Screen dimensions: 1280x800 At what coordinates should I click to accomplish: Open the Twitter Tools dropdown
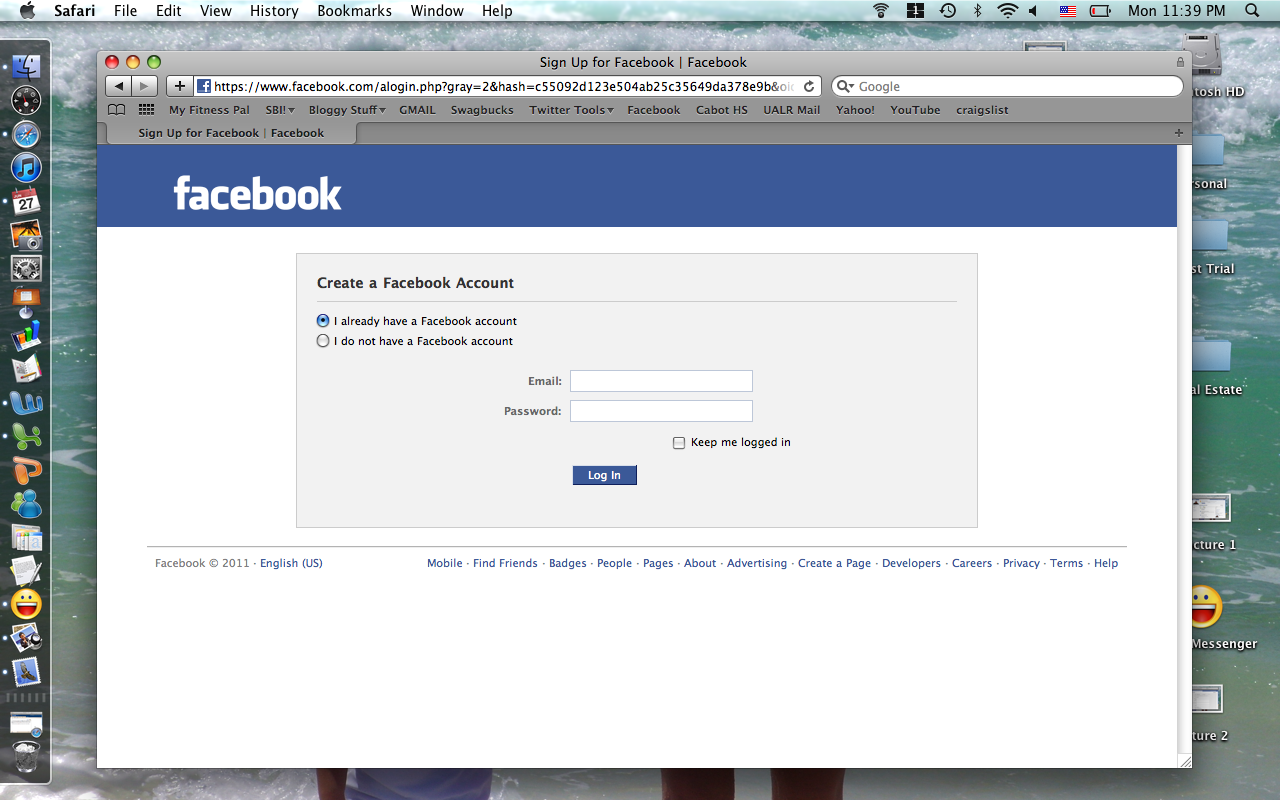point(570,110)
